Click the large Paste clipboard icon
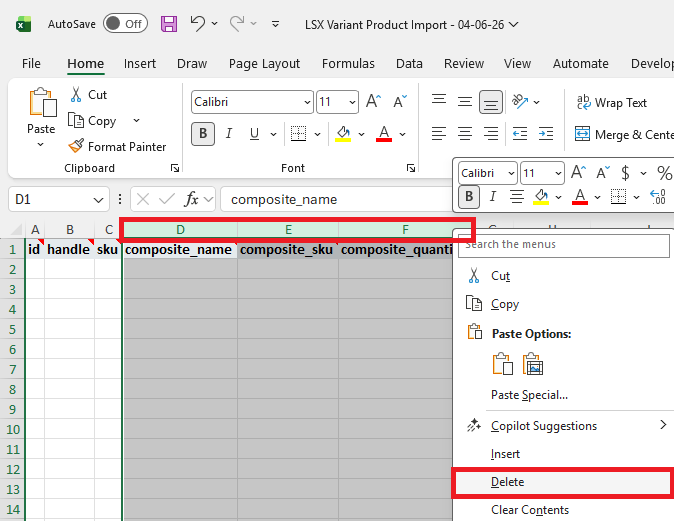Screen dimensions: 674x521 click(x=42, y=103)
